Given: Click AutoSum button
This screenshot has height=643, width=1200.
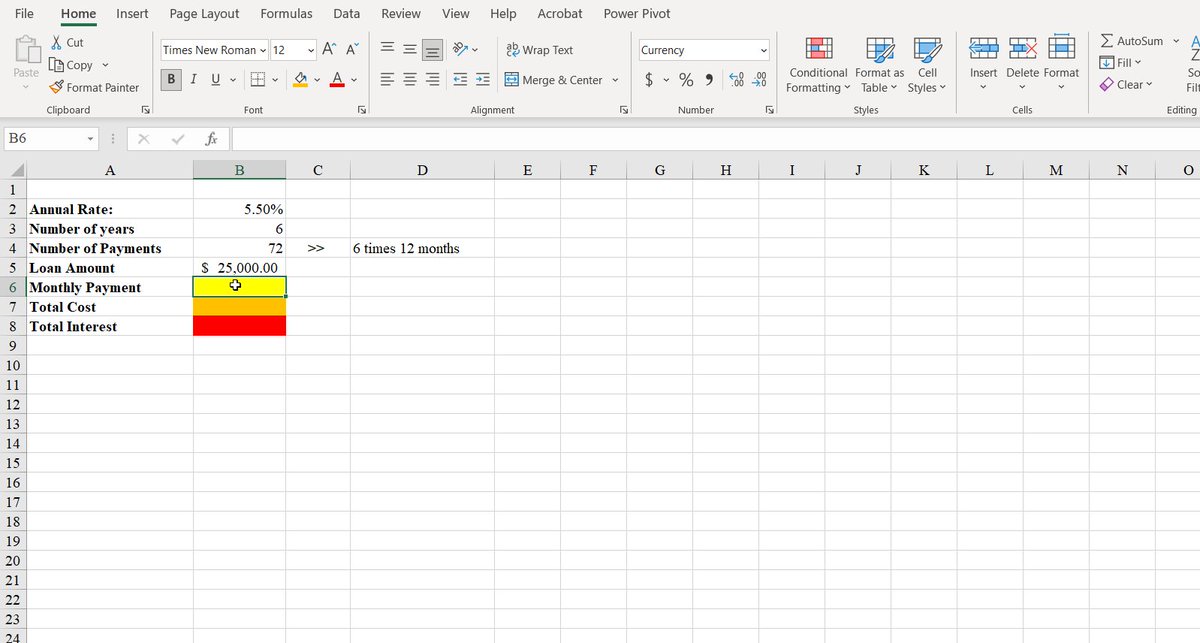Looking at the screenshot, I should tap(1131, 41).
